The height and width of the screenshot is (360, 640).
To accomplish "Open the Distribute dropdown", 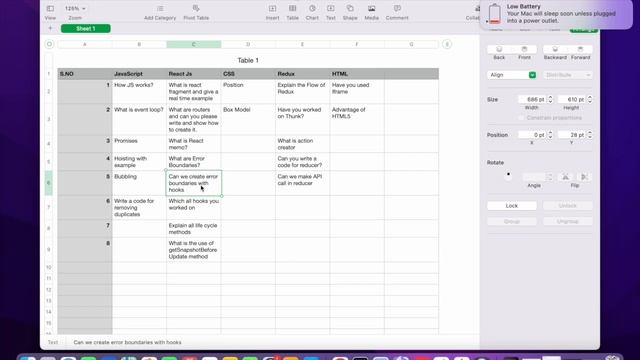I will tap(567, 75).
